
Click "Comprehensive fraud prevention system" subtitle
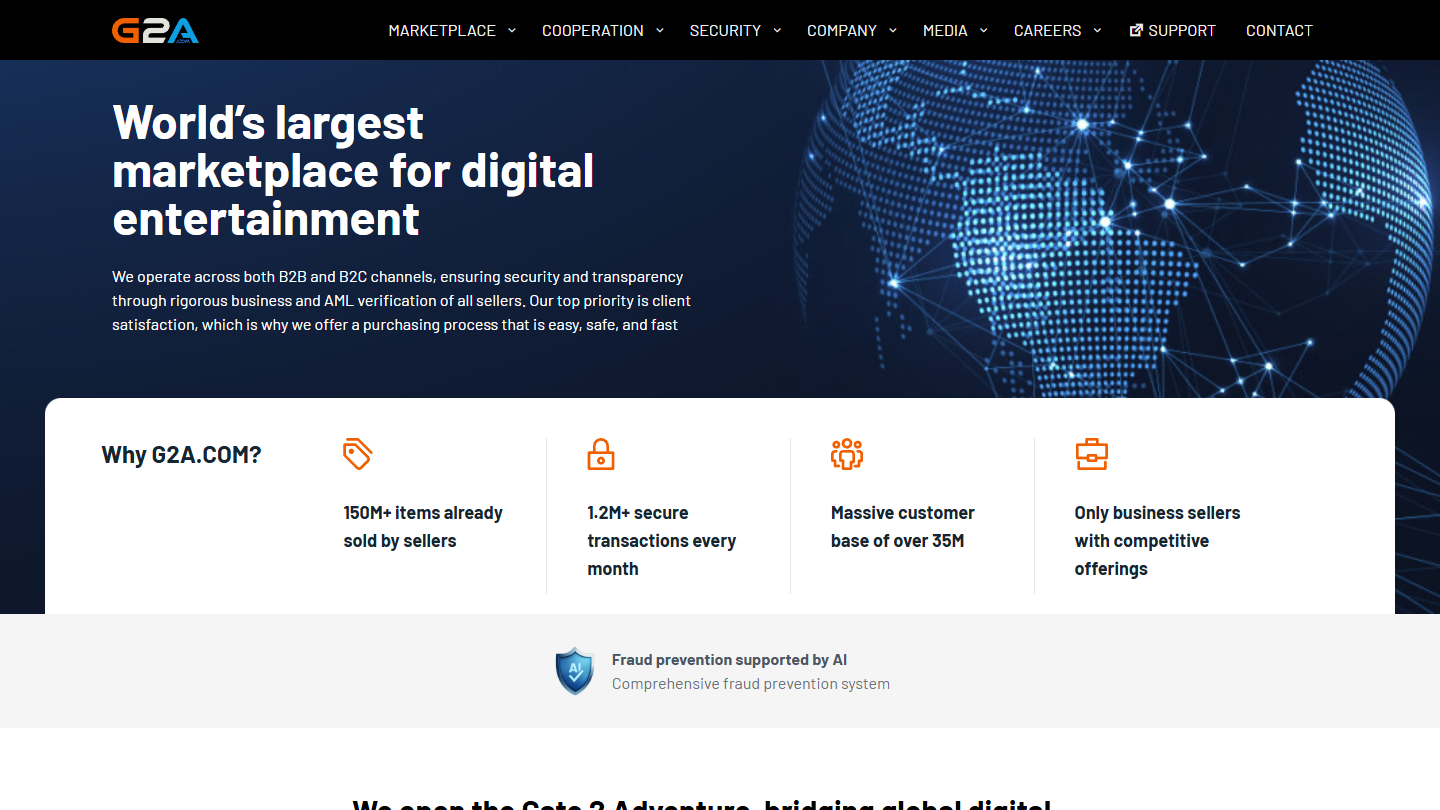pyautogui.click(x=750, y=684)
